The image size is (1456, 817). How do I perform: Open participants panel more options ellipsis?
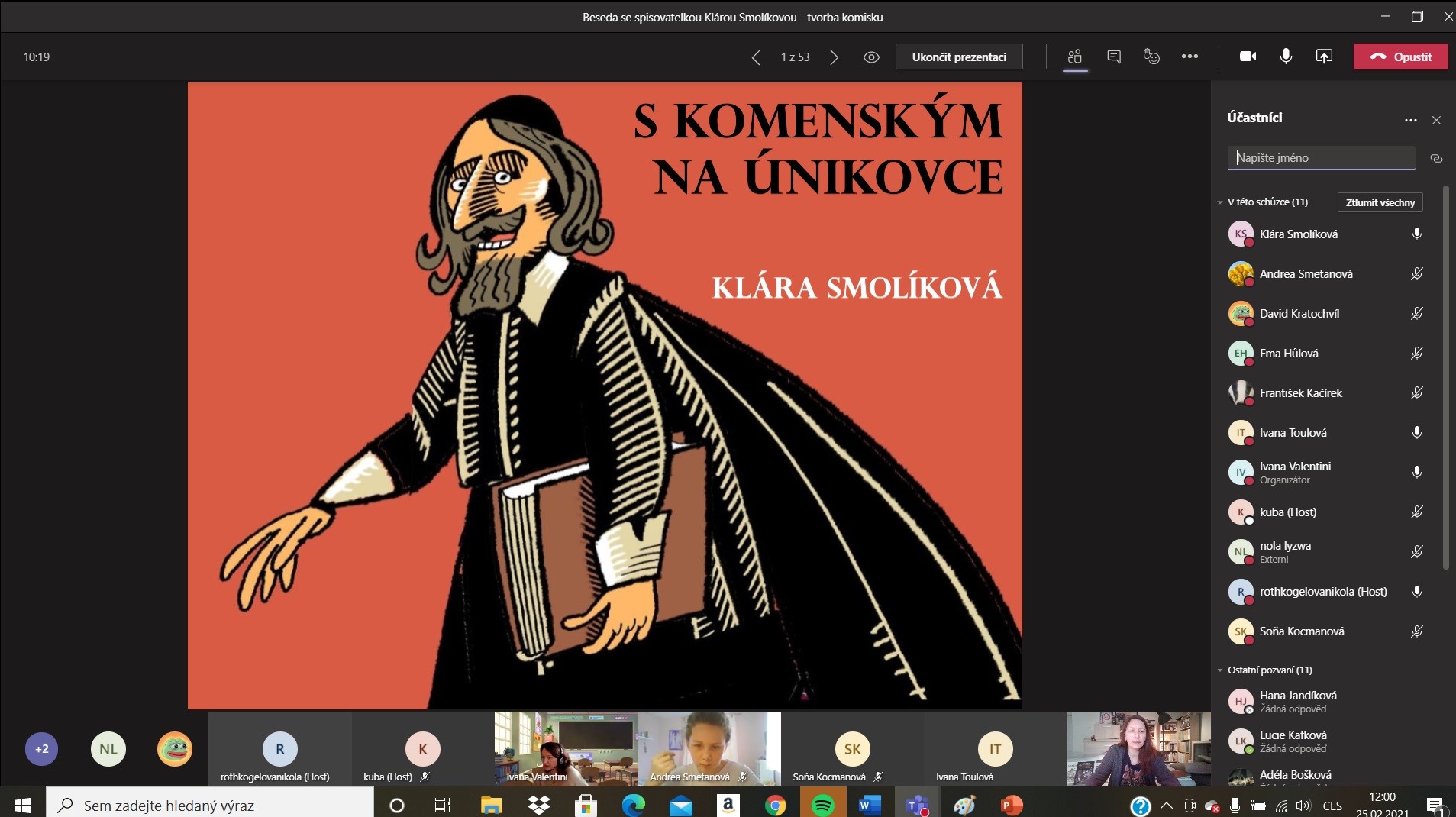pyautogui.click(x=1410, y=120)
